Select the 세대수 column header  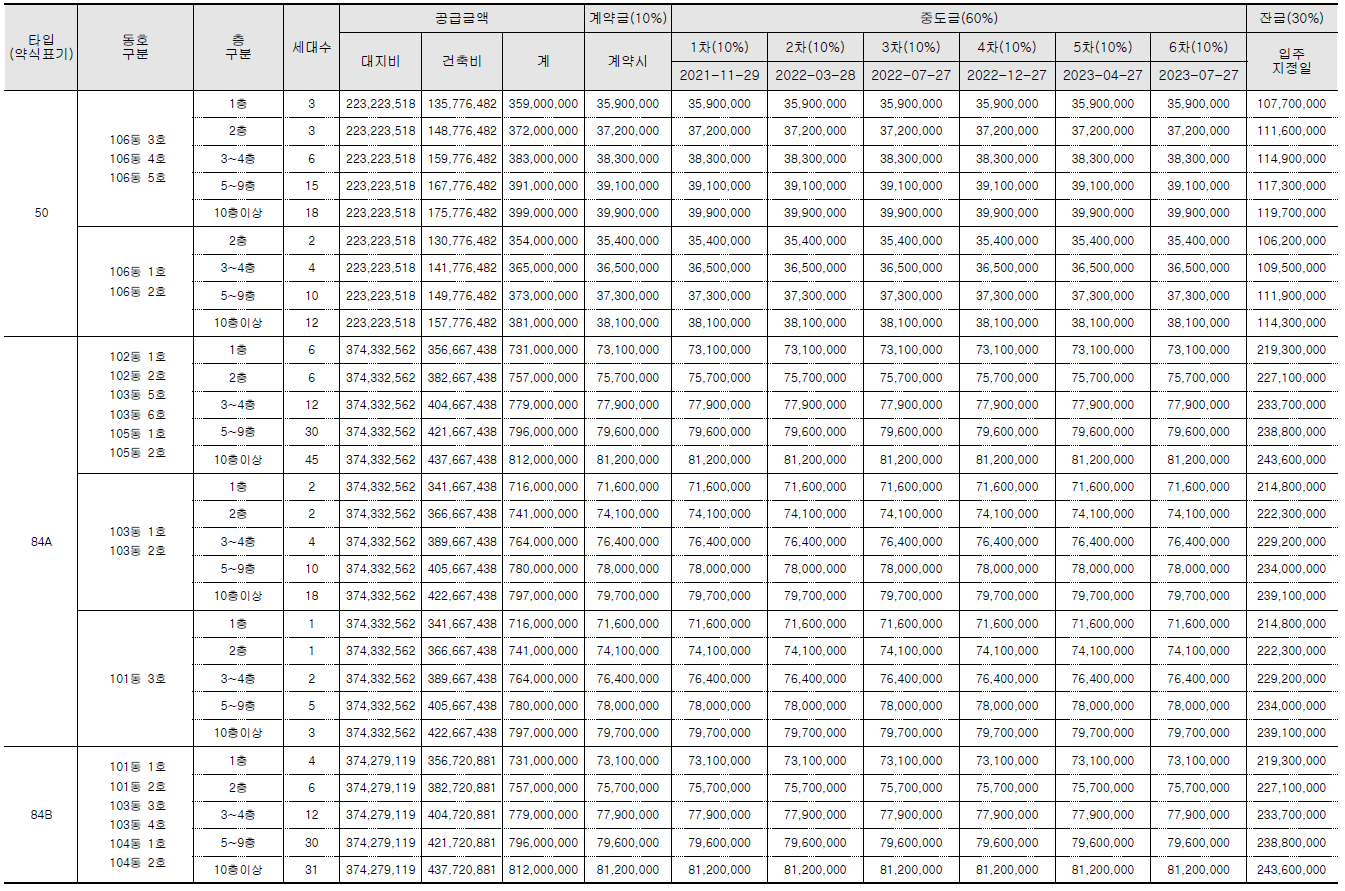click(x=312, y=47)
